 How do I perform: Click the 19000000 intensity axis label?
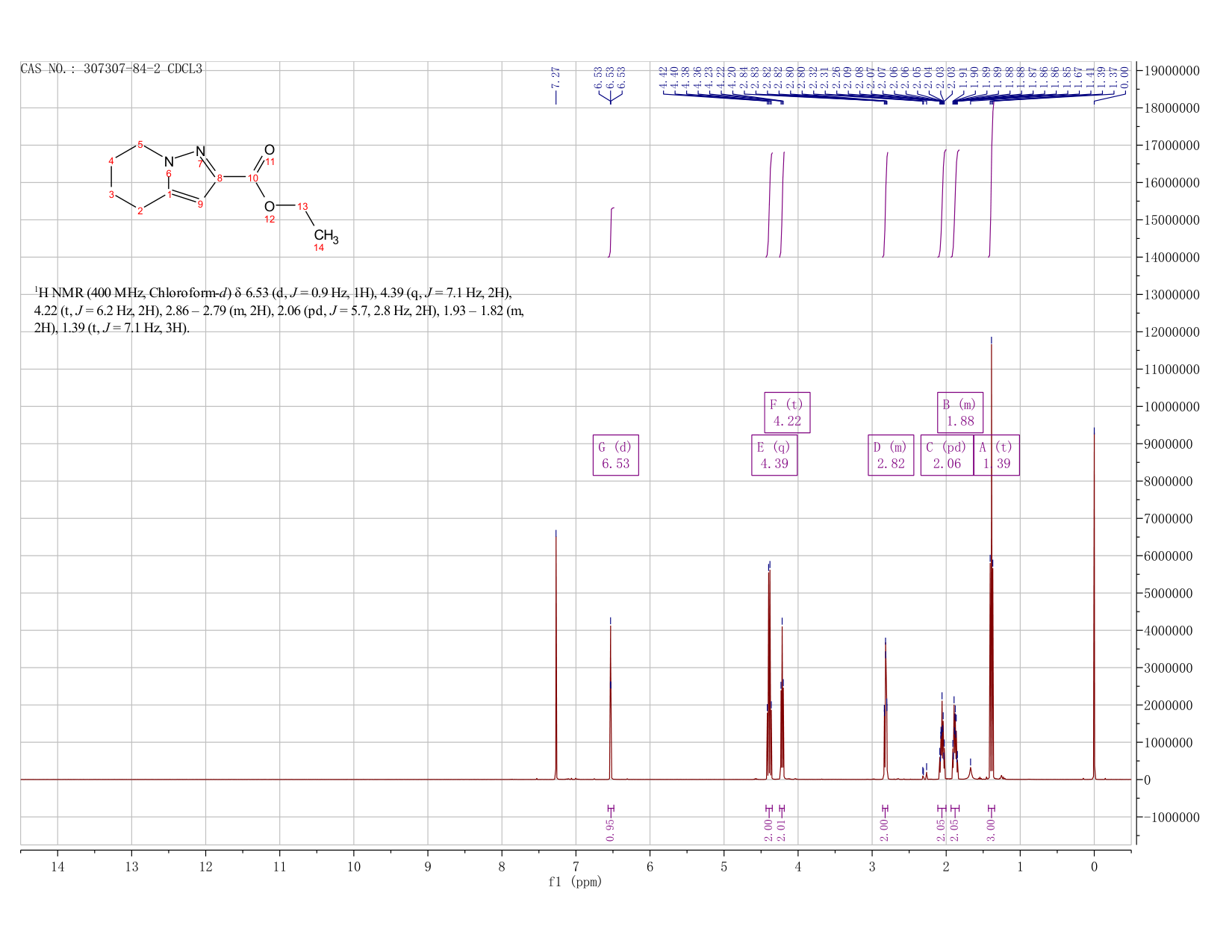point(1171,71)
